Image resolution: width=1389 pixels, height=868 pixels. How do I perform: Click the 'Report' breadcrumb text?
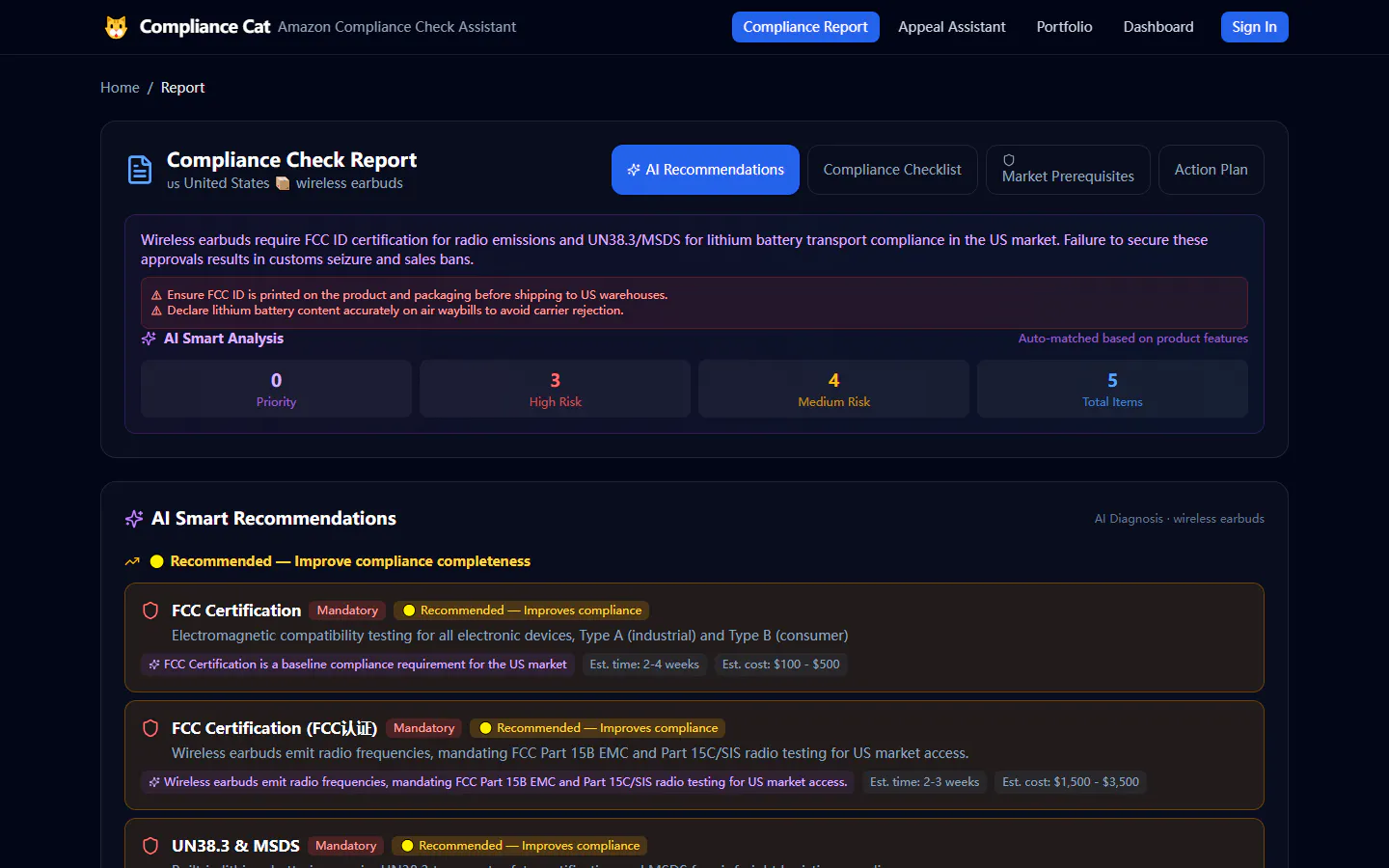182,88
